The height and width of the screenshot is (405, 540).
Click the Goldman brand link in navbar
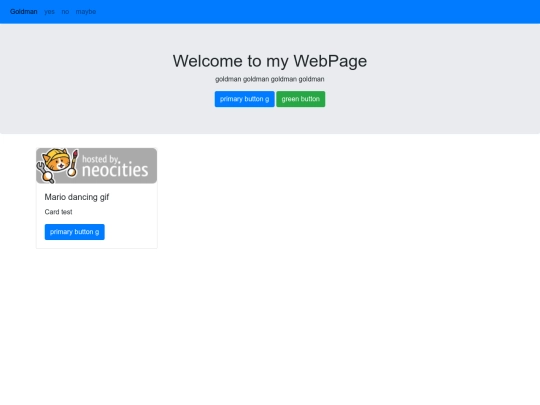click(x=23, y=12)
